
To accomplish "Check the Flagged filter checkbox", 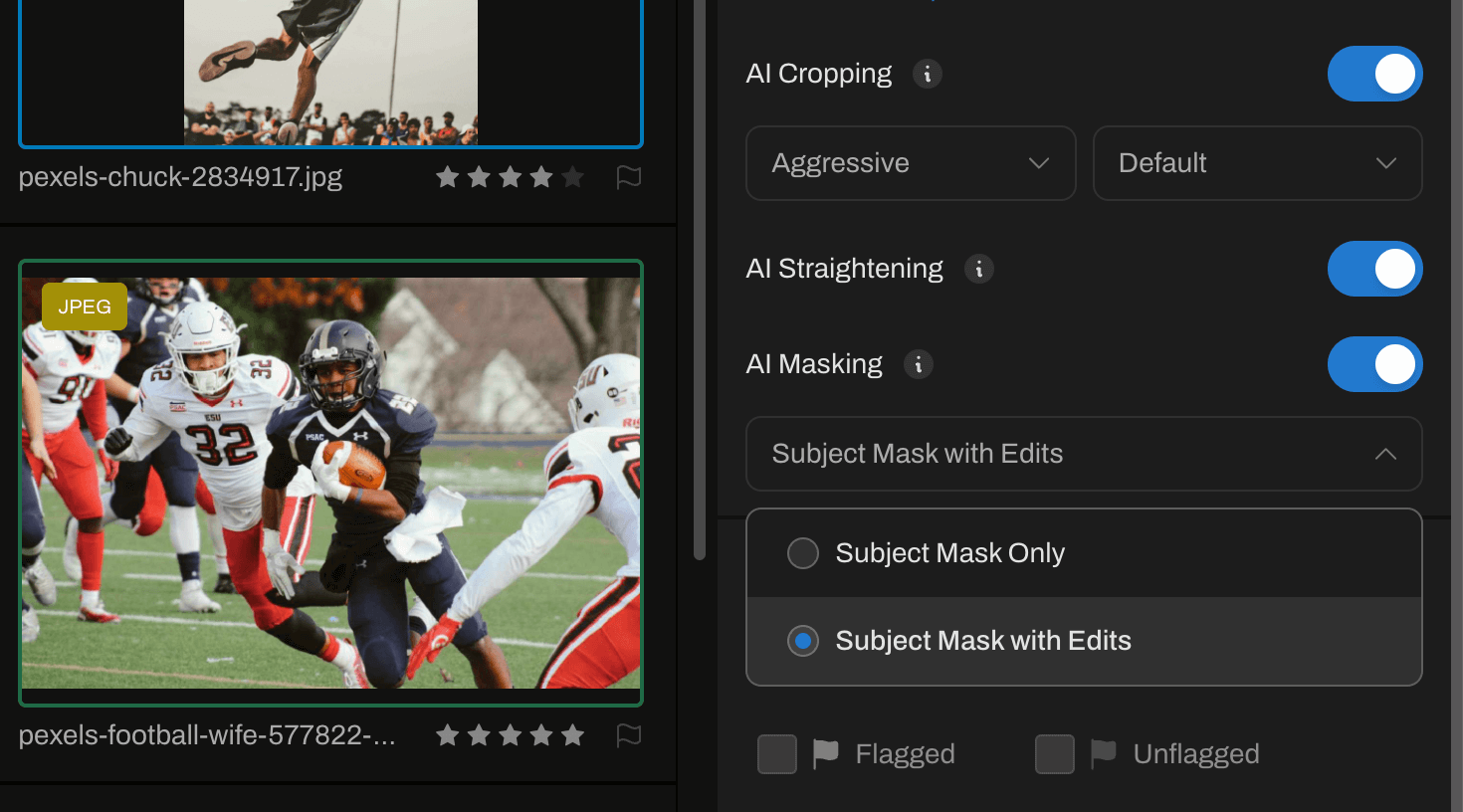I will point(776,753).
